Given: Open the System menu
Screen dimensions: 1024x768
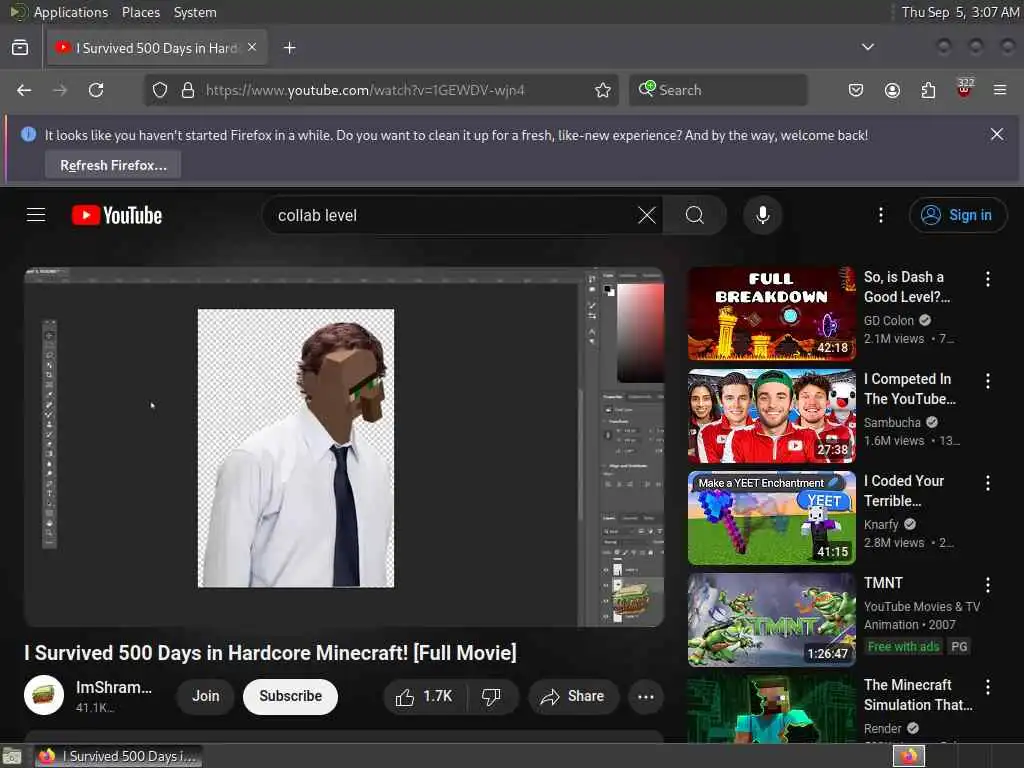Looking at the screenshot, I should pyautogui.click(x=195, y=12).
